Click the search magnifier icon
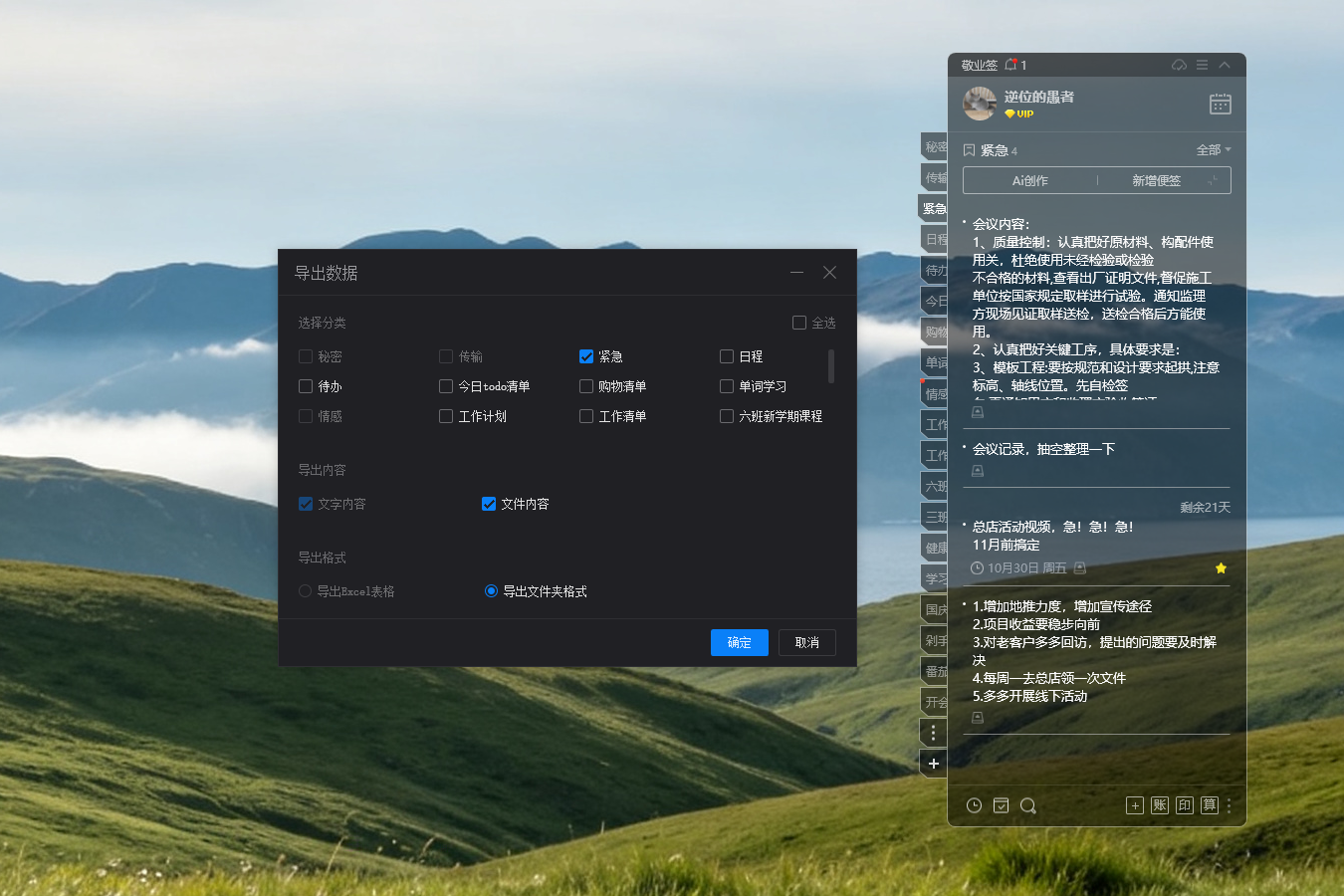Screen dimensions: 1344x896 [x=1028, y=805]
